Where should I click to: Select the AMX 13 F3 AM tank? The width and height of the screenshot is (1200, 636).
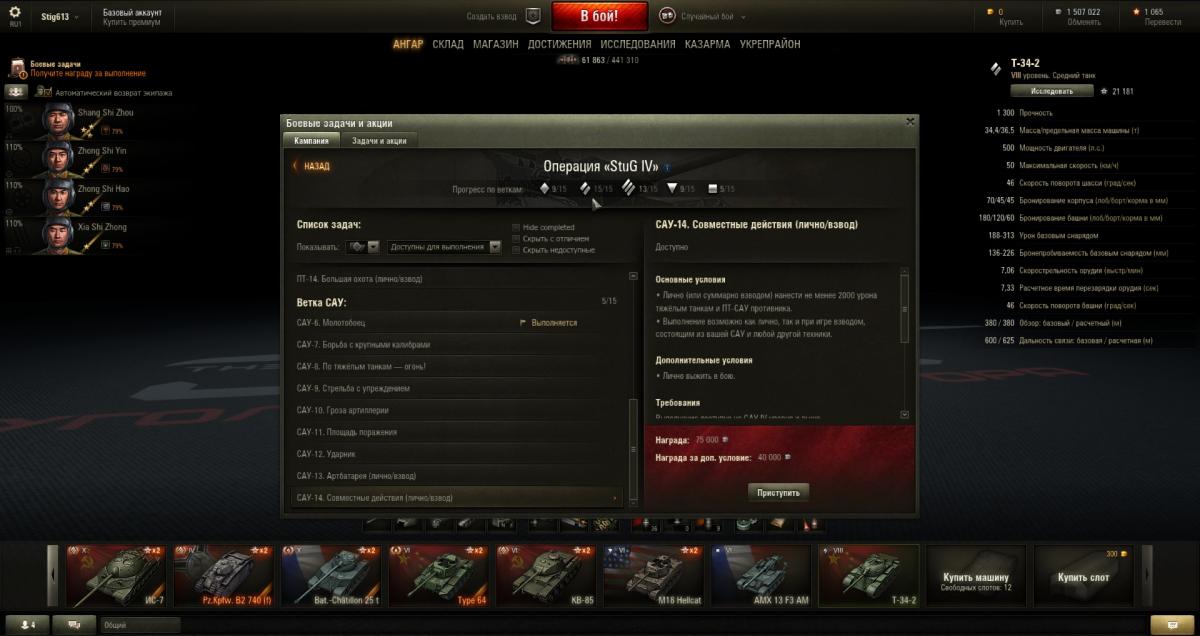pyautogui.click(x=763, y=576)
